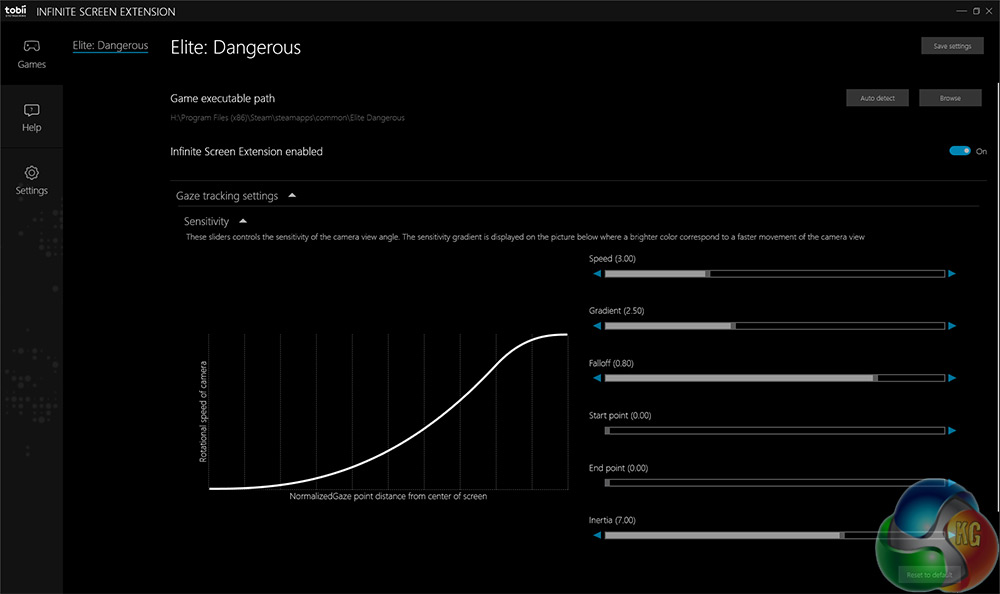Click the Falloff slider track

775,378
